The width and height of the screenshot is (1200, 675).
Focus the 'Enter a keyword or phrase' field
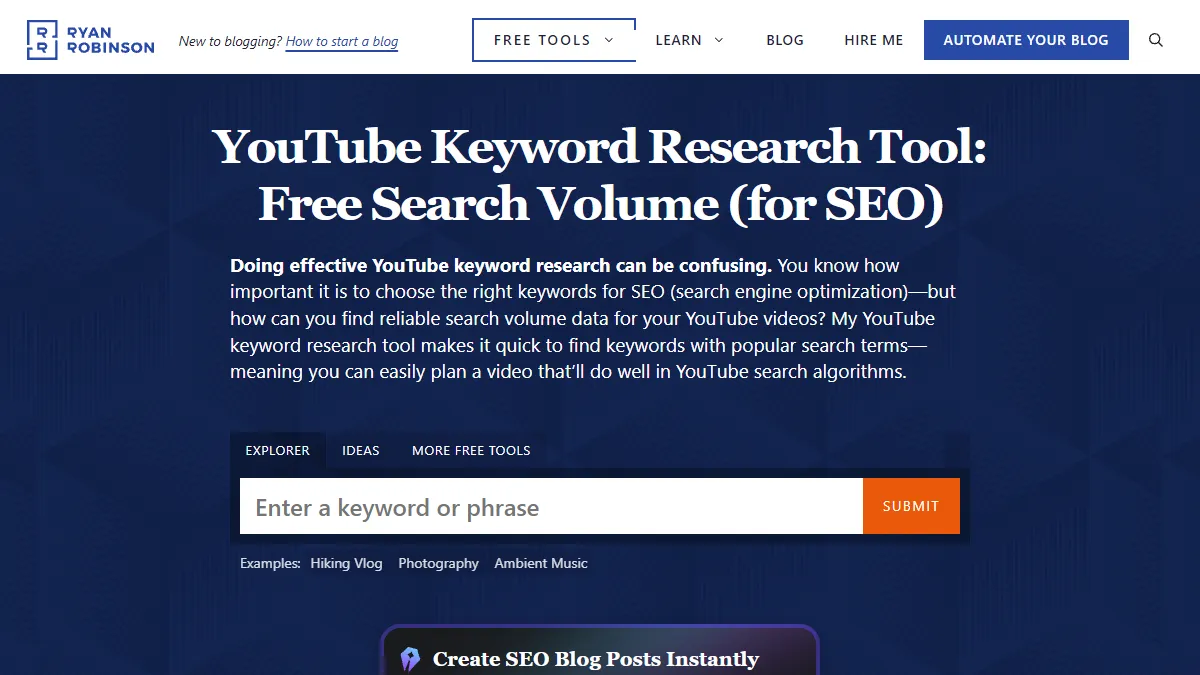551,506
